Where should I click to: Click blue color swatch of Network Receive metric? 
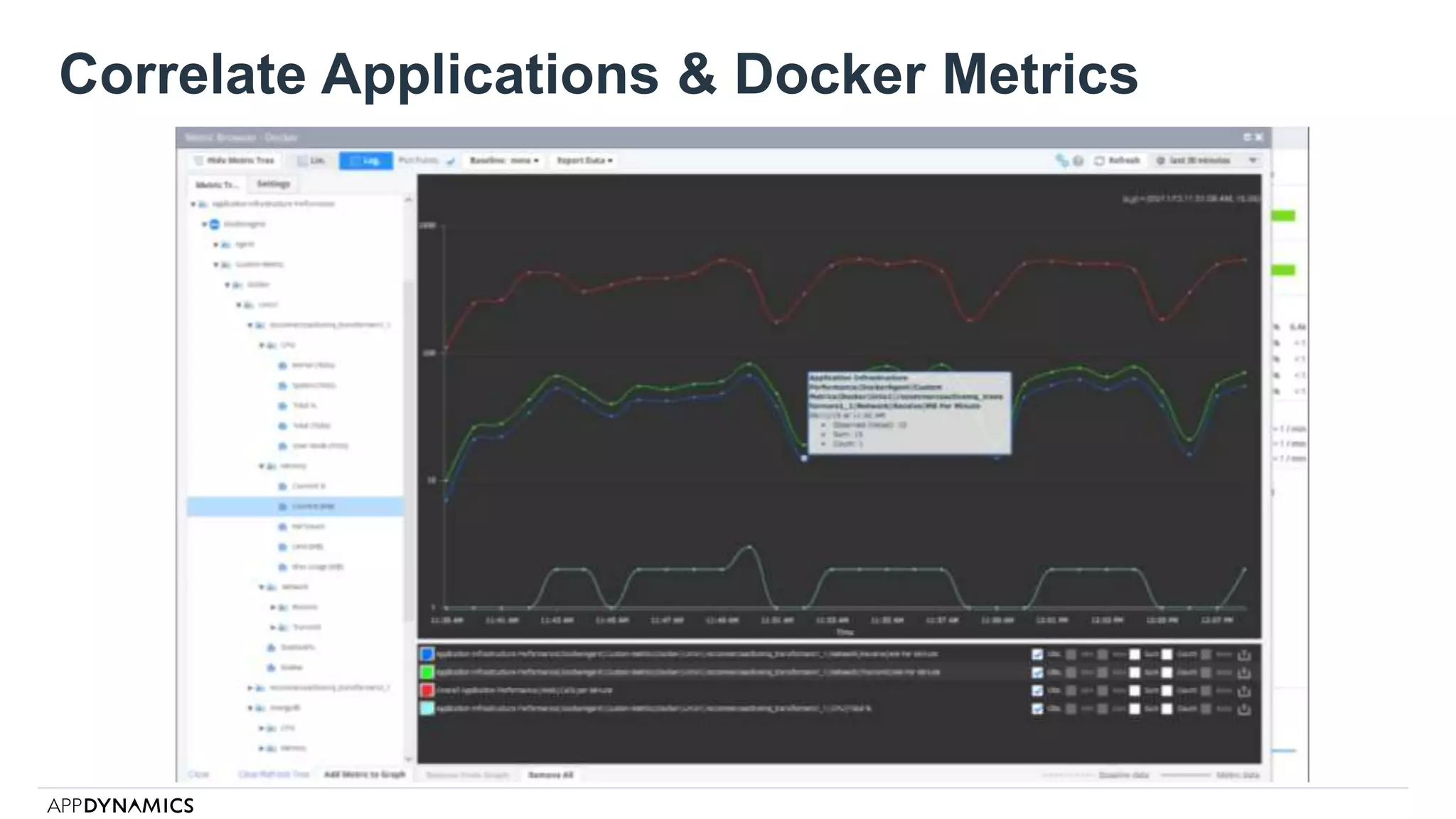(427, 654)
